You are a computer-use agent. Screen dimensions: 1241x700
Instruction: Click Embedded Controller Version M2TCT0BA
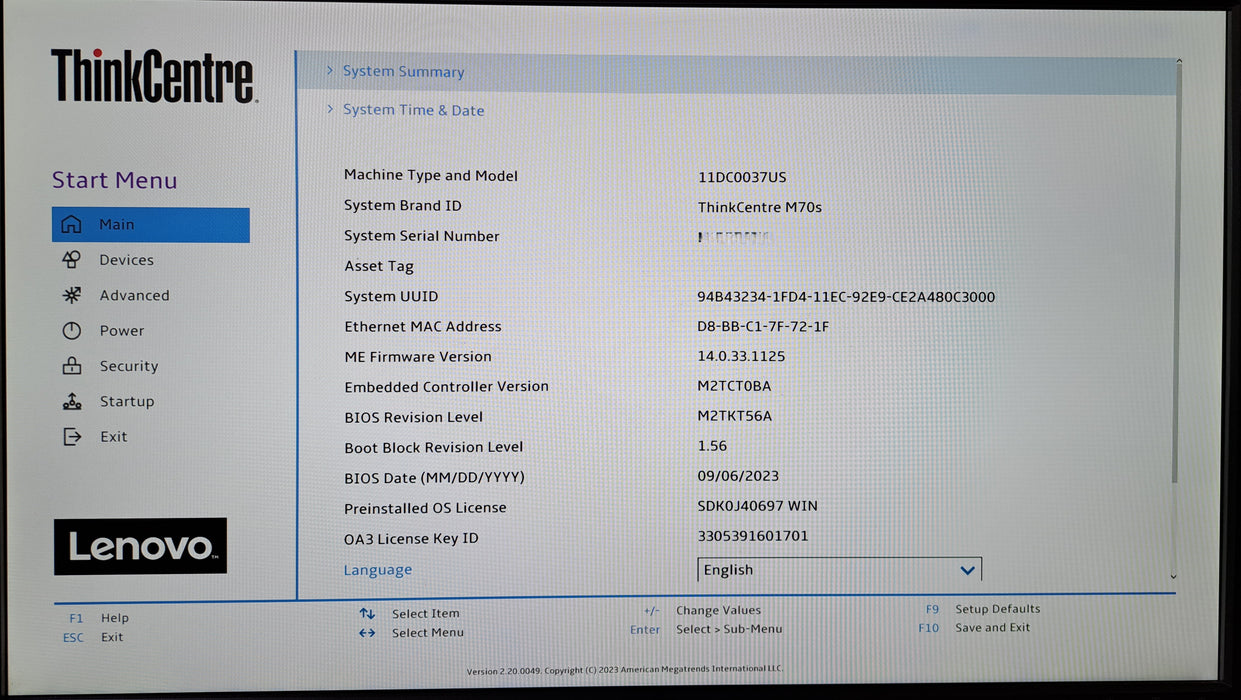[x=734, y=386]
